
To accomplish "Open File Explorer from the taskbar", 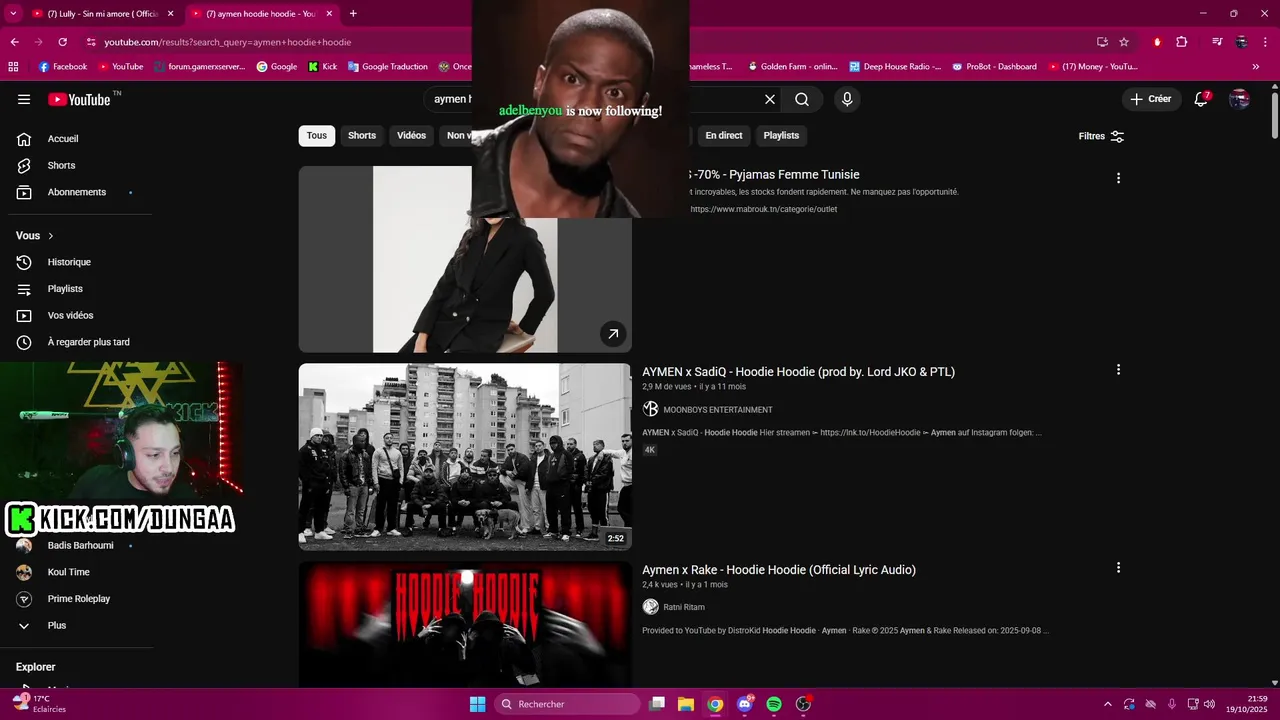I will coord(686,704).
